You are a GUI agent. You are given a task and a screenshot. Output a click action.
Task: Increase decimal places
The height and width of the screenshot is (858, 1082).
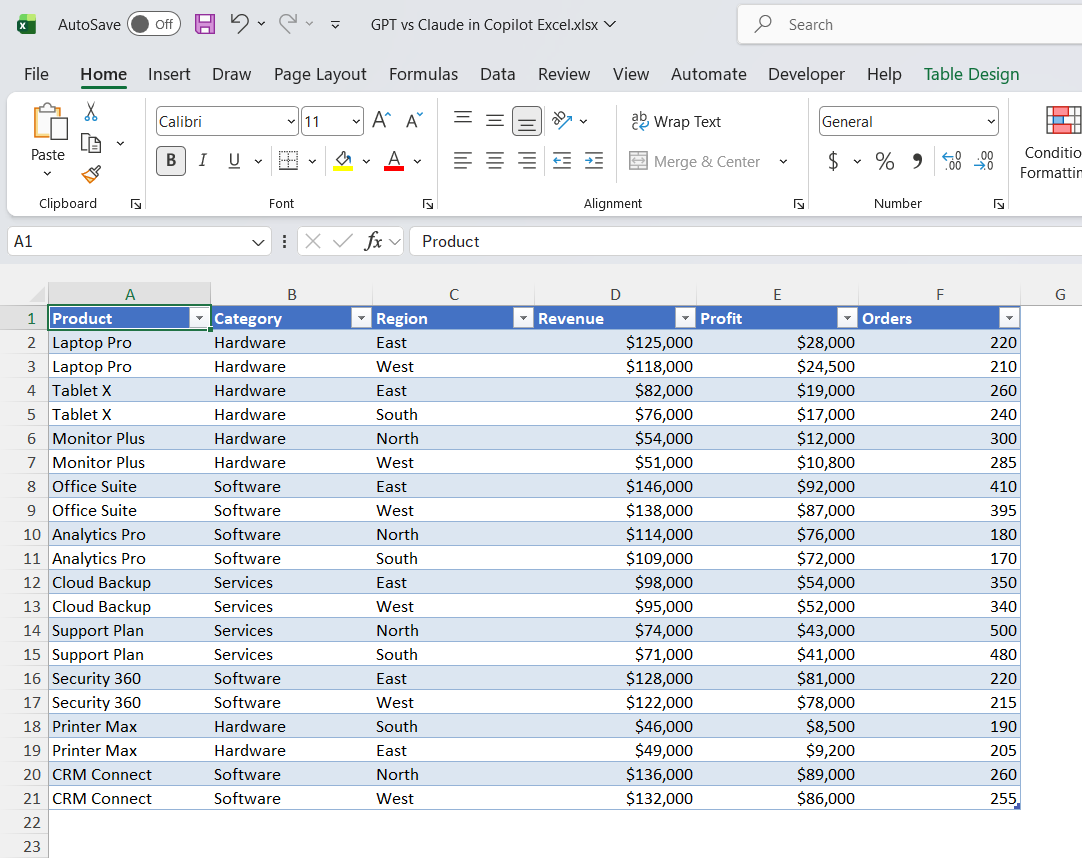pyautogui.click(x=952, y=162)
